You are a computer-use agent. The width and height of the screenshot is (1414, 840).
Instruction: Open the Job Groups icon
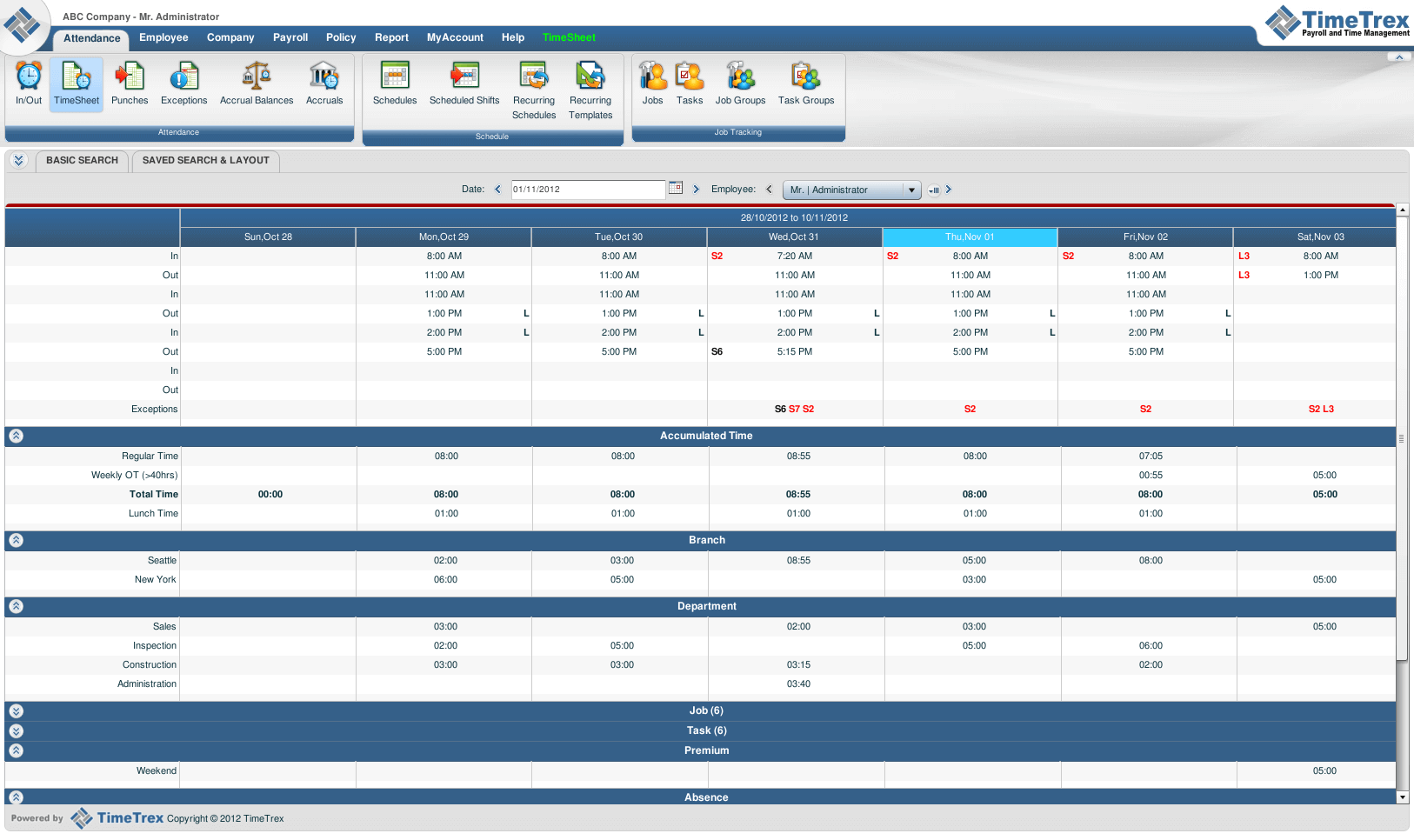(x=740, y=77)
